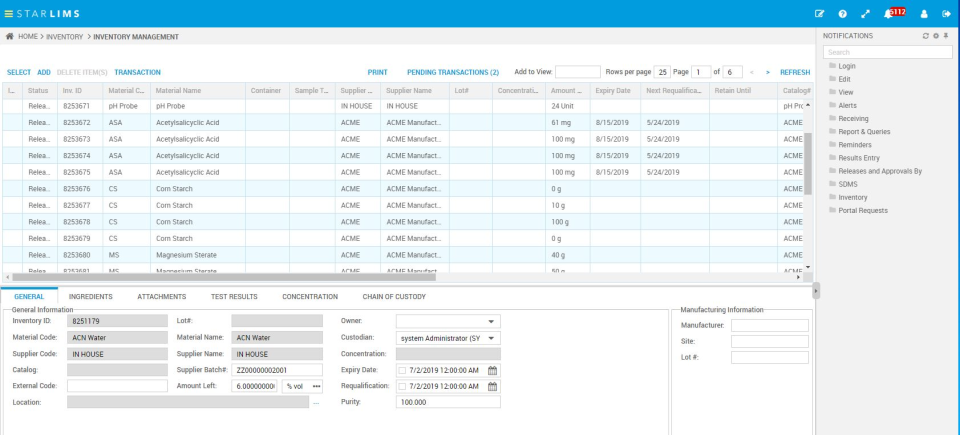This screenshot has height=435, width=960.
Task: Open the help question mark icon
Action: click(843, 14)
